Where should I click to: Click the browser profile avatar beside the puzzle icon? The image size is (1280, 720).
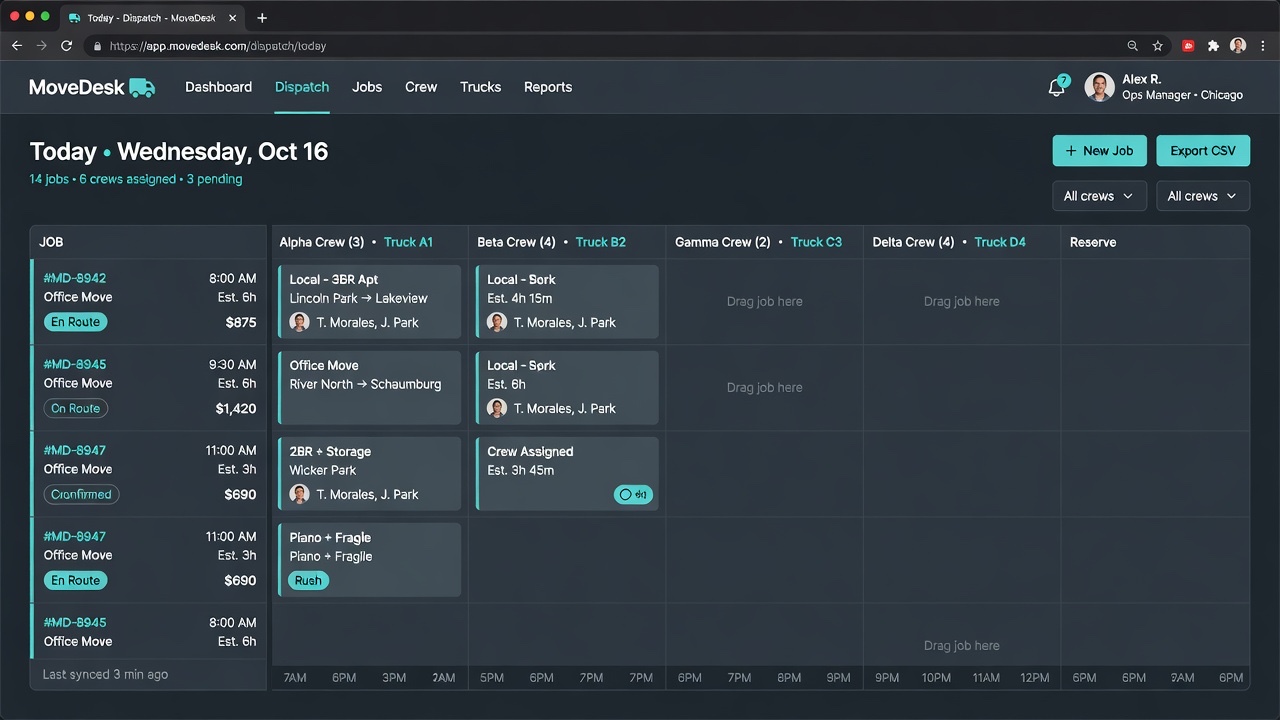pyautogui.click(x=1238, y=46)
